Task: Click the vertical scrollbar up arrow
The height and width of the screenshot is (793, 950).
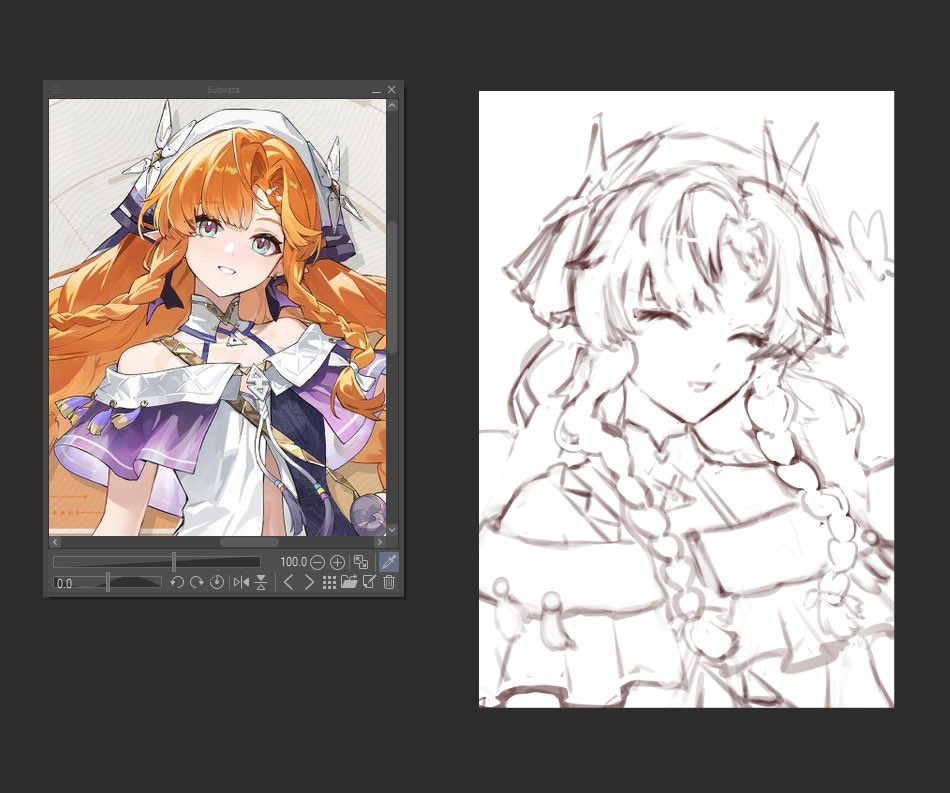Action: click(392, 105)
